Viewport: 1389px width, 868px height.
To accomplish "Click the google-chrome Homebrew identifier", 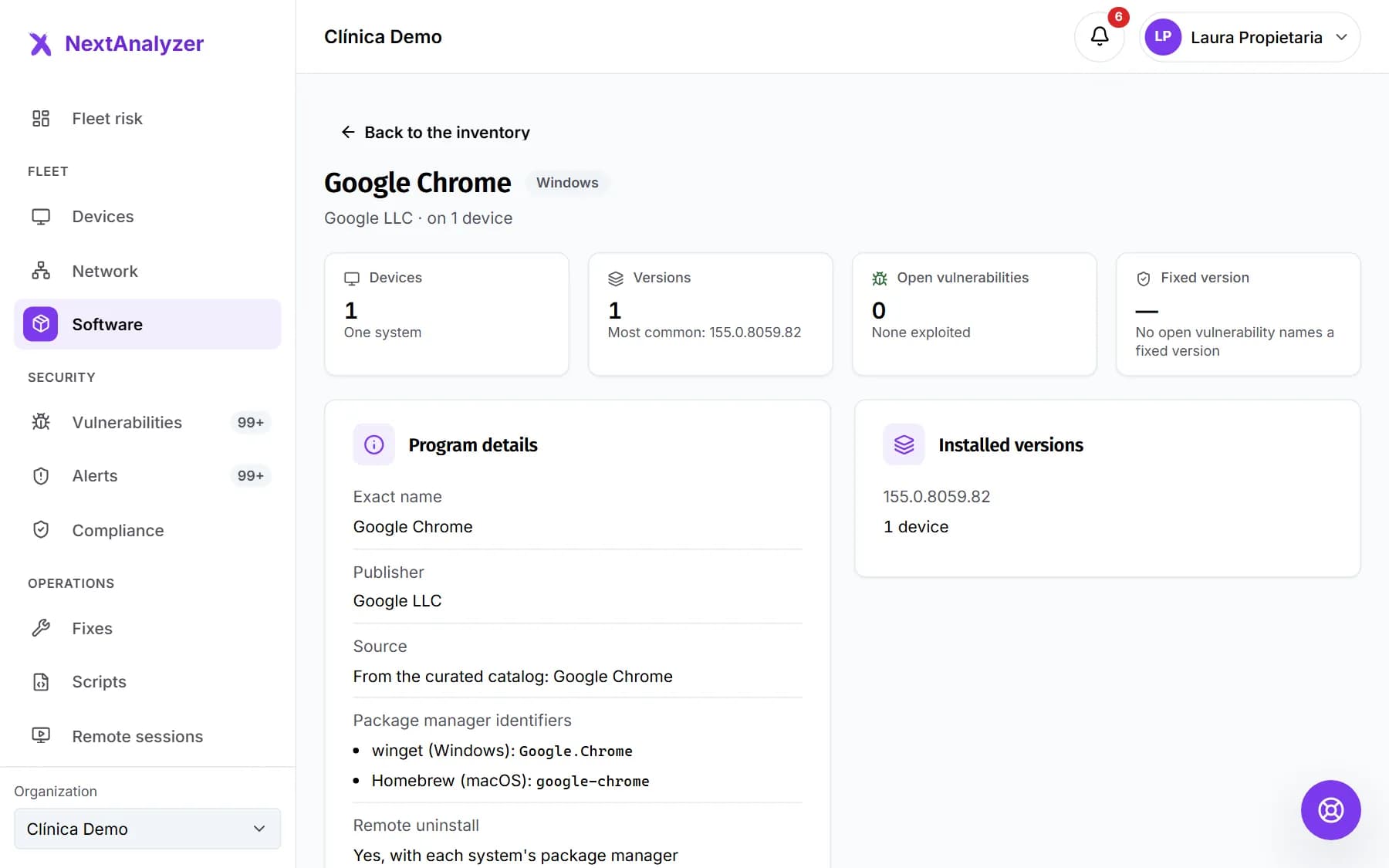I will click(x=593, y=781).
